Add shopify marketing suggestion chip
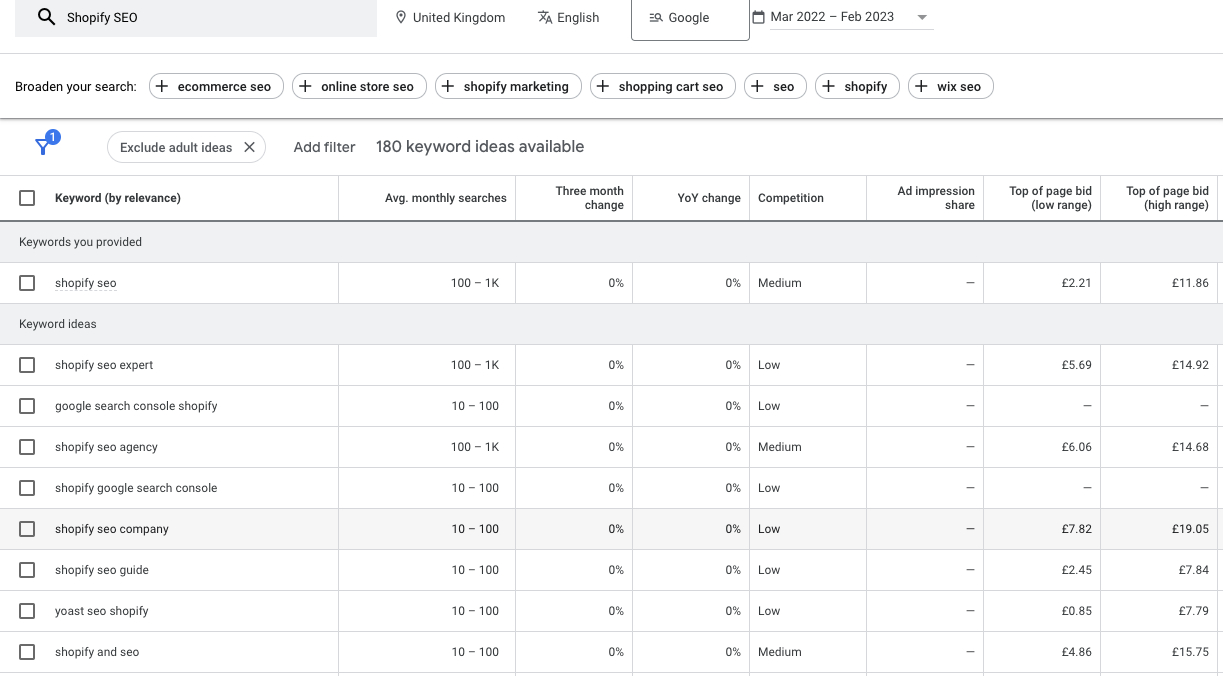 508,87
